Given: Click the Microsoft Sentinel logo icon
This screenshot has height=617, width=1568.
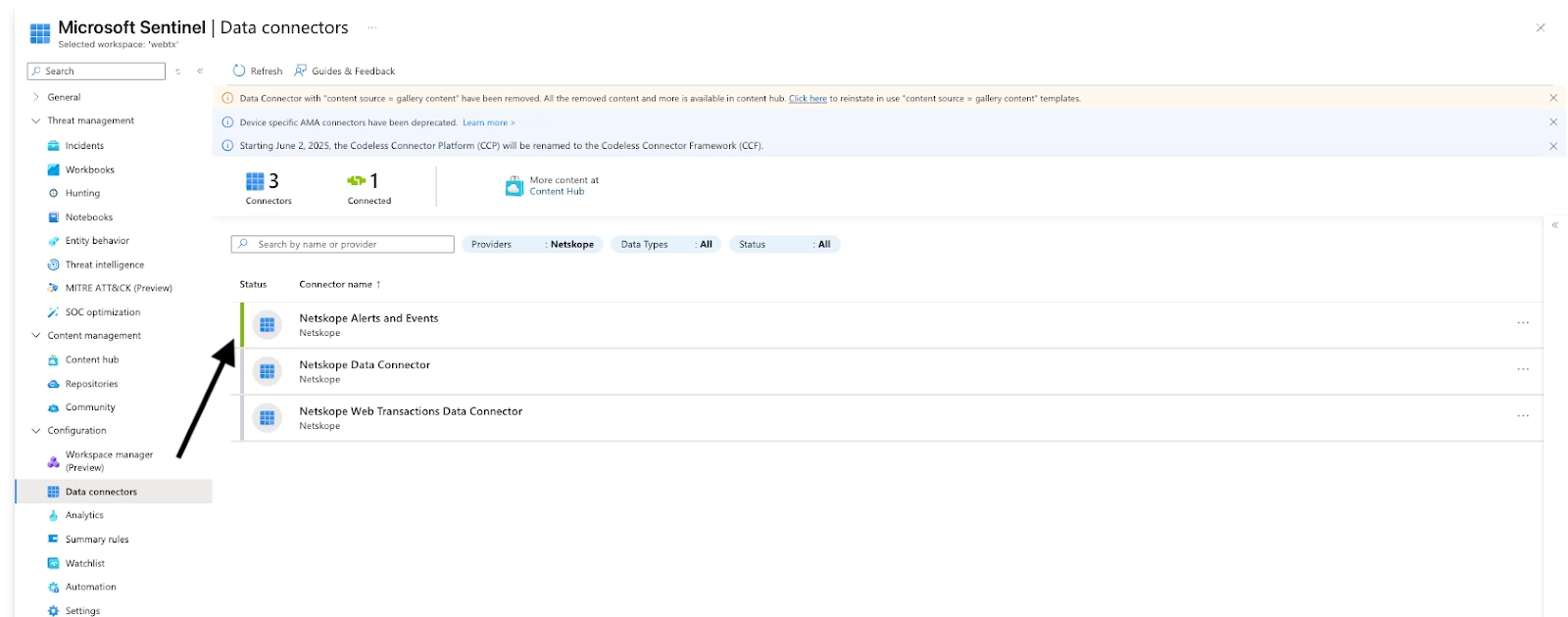Looking at the screenshot, I should [40, 34].
